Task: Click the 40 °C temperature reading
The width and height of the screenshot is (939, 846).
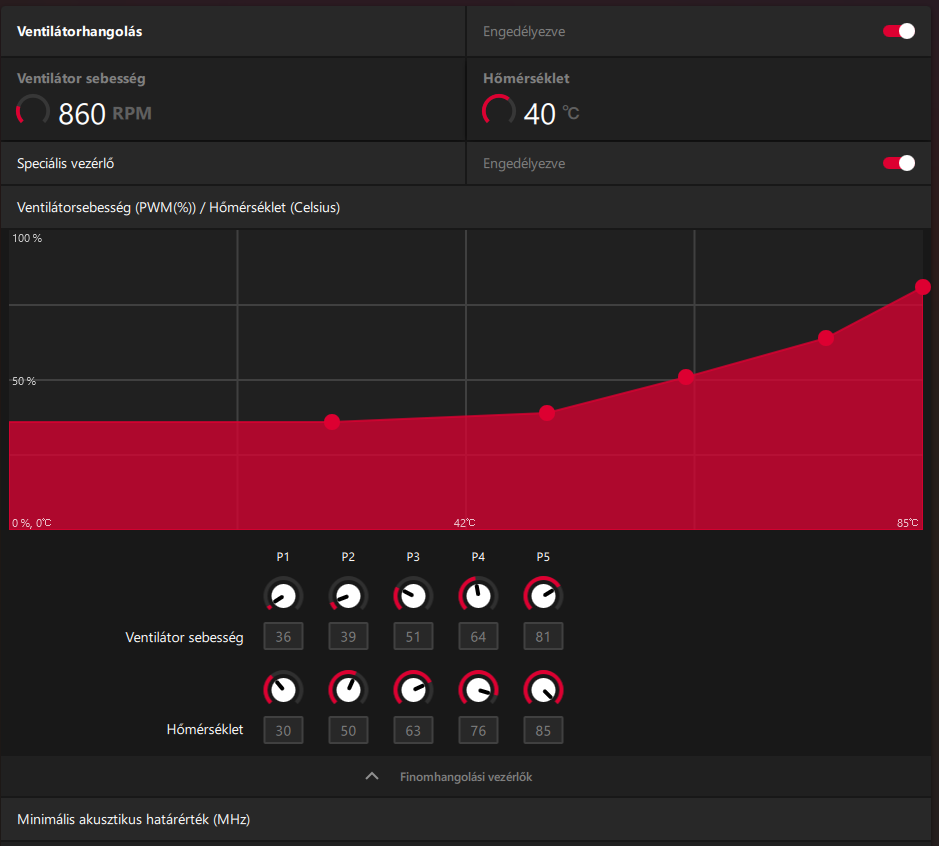Action: click(x=552, y=113)
